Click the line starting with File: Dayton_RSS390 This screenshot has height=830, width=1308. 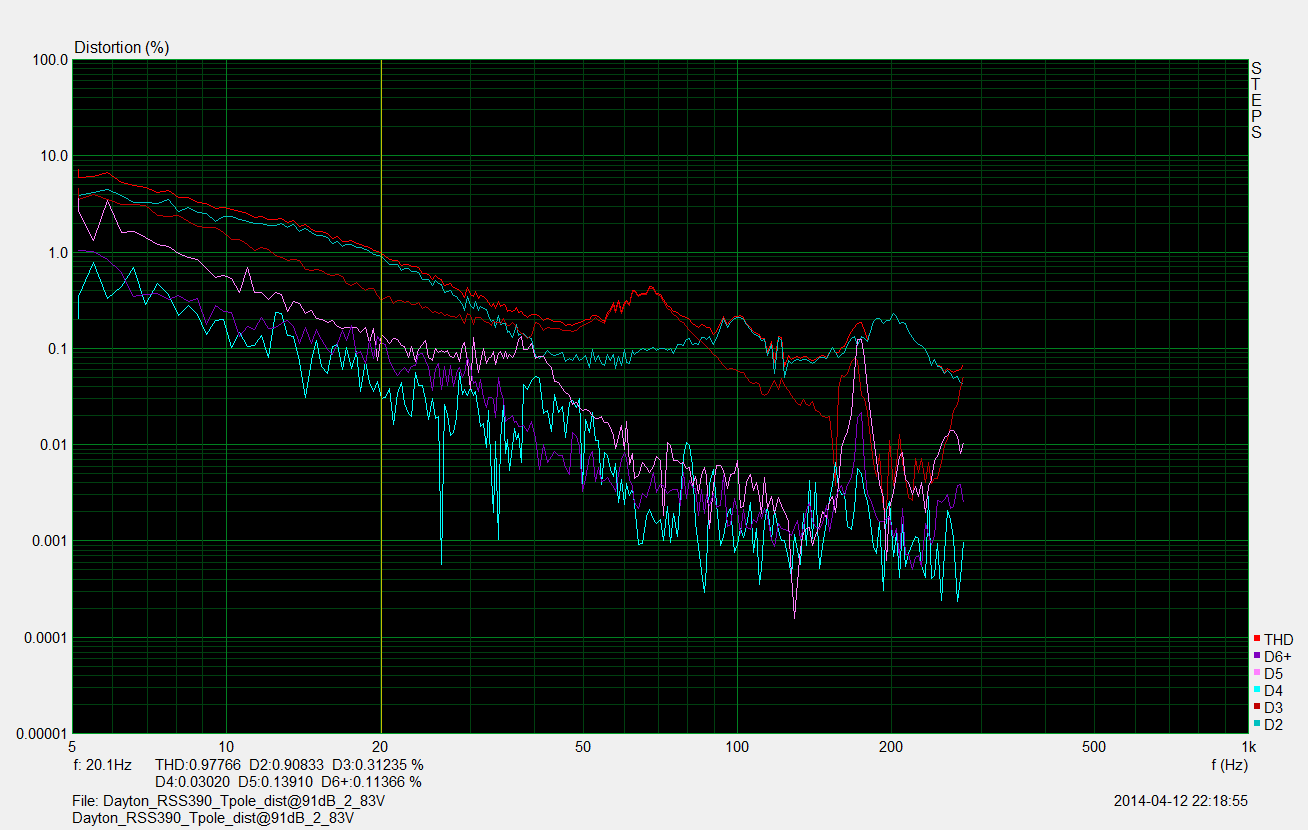(x=229, y=801)
